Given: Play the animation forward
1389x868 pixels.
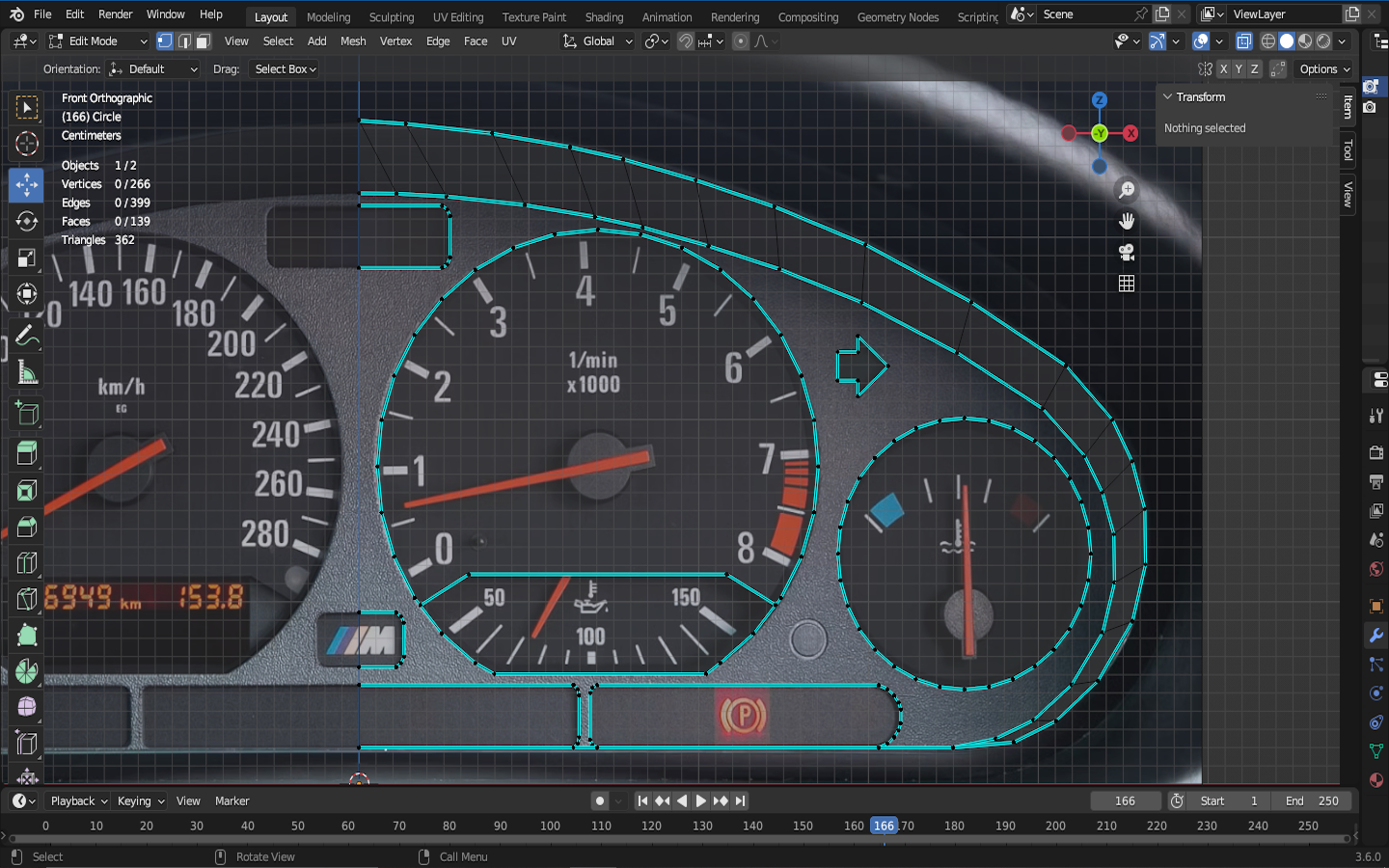Looking at the screenshot, I should (701, 800).
